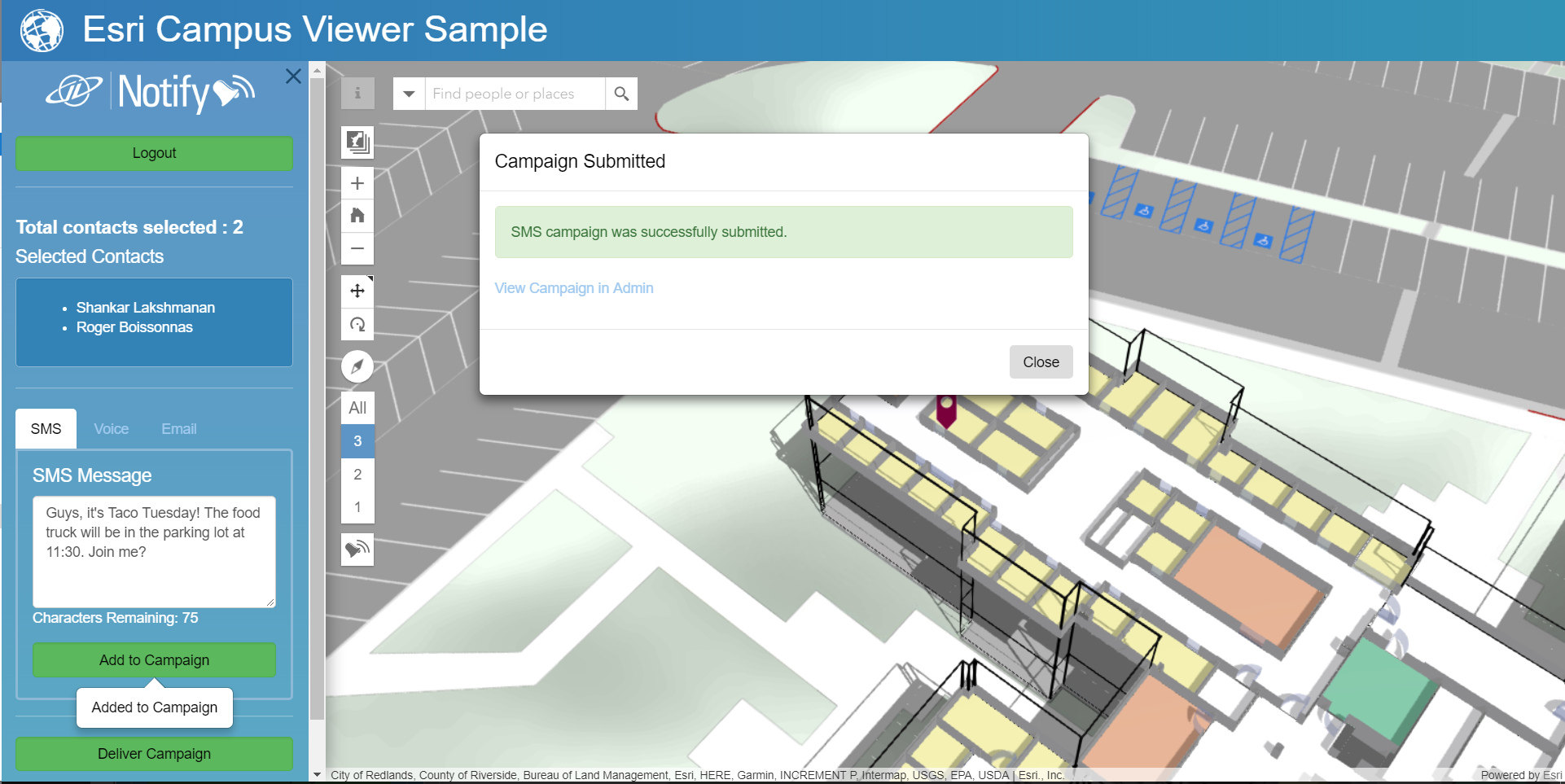Select floor 3 in floor picker
1565x784 pixels.
pos(357,441)
